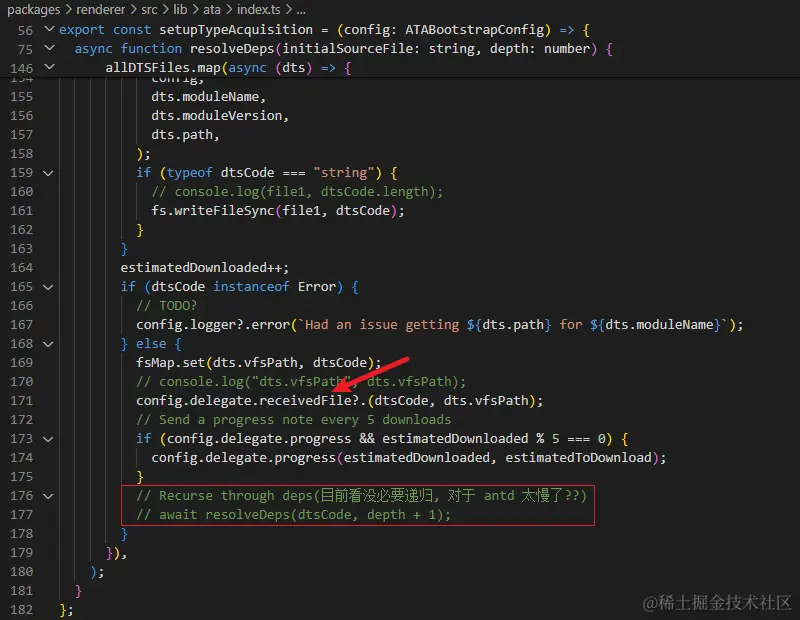This screenshot has height=620, width=800.
Task: Click line number 171 in the gutter
Action: click(x=21, y=401)
